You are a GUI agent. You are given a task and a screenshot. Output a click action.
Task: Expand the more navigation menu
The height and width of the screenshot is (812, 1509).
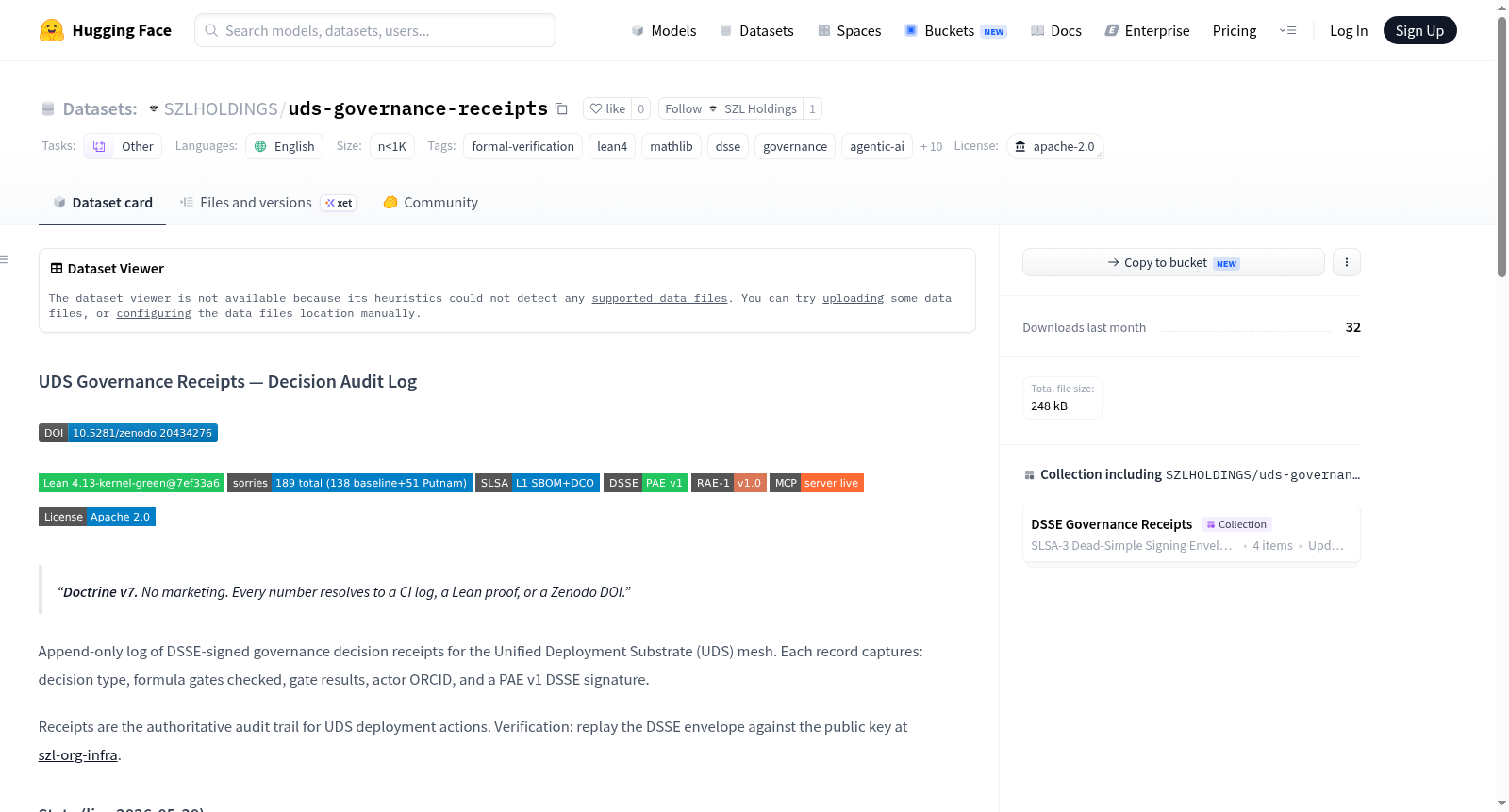pyautogui.click(x=1287, y=30)
